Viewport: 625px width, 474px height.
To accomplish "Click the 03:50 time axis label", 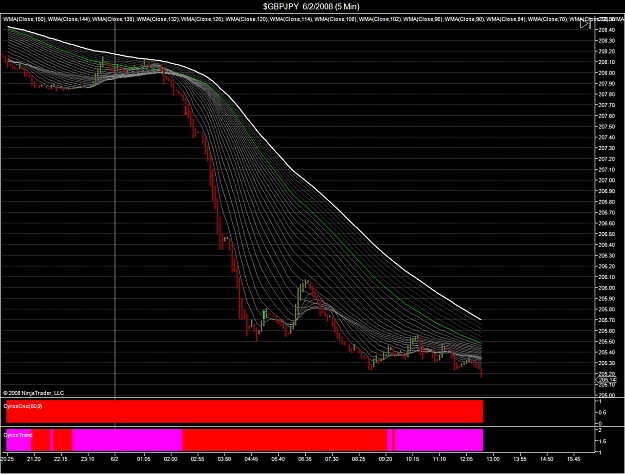I will click(224, 459).
